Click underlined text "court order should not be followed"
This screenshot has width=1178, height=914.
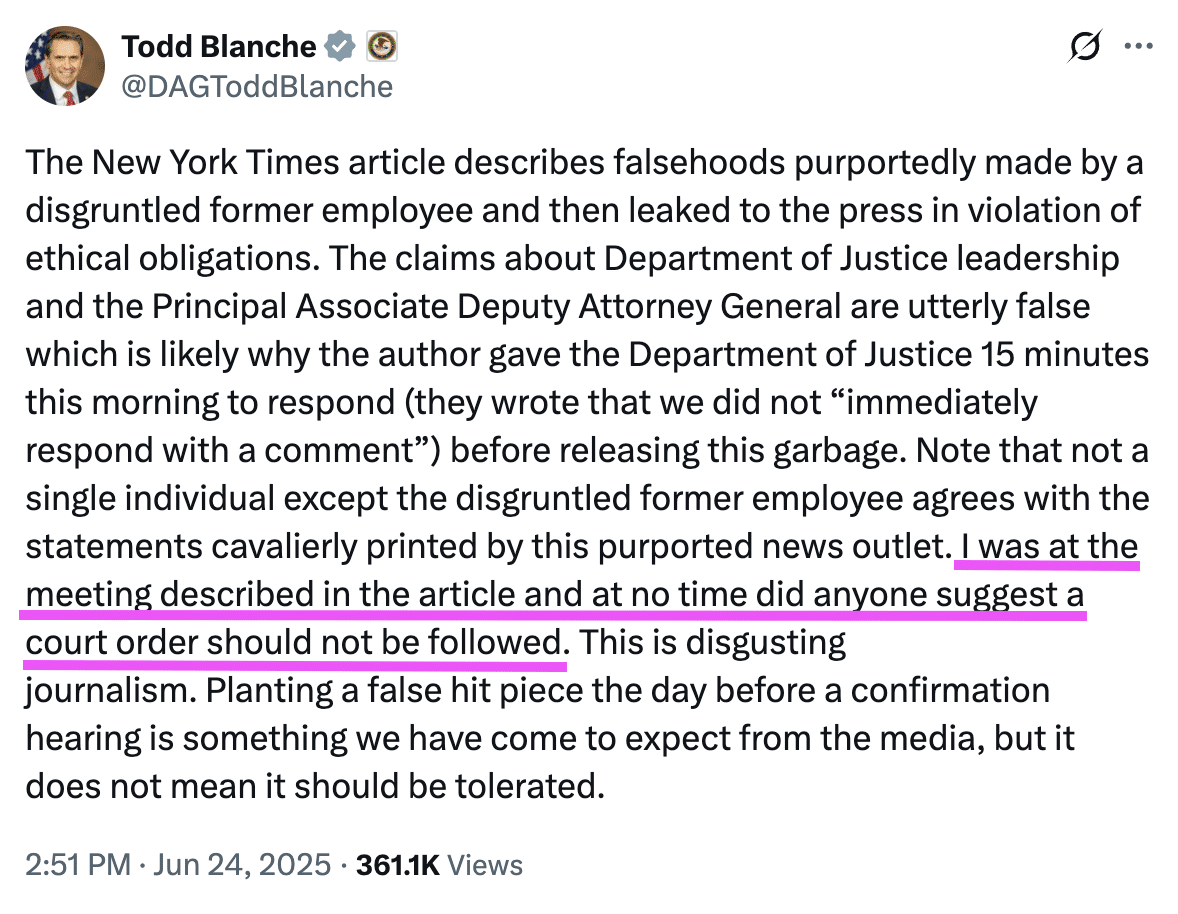tap(294, 643)
